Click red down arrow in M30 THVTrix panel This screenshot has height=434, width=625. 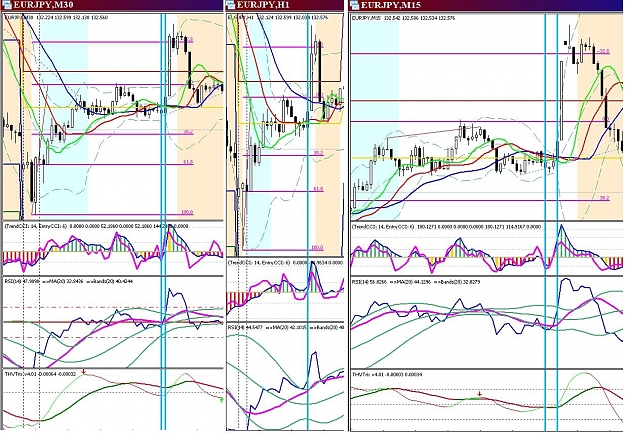[83, 372]
